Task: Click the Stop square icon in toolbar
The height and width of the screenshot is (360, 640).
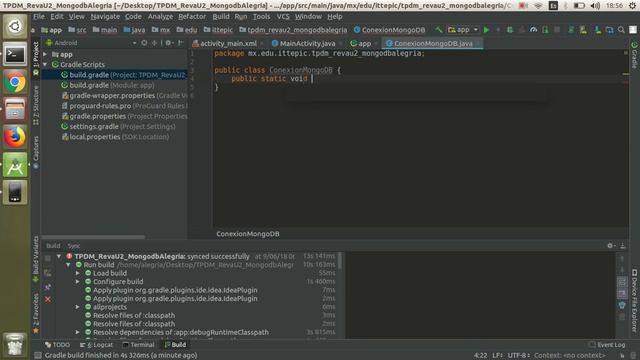Action: pos(557,30)
